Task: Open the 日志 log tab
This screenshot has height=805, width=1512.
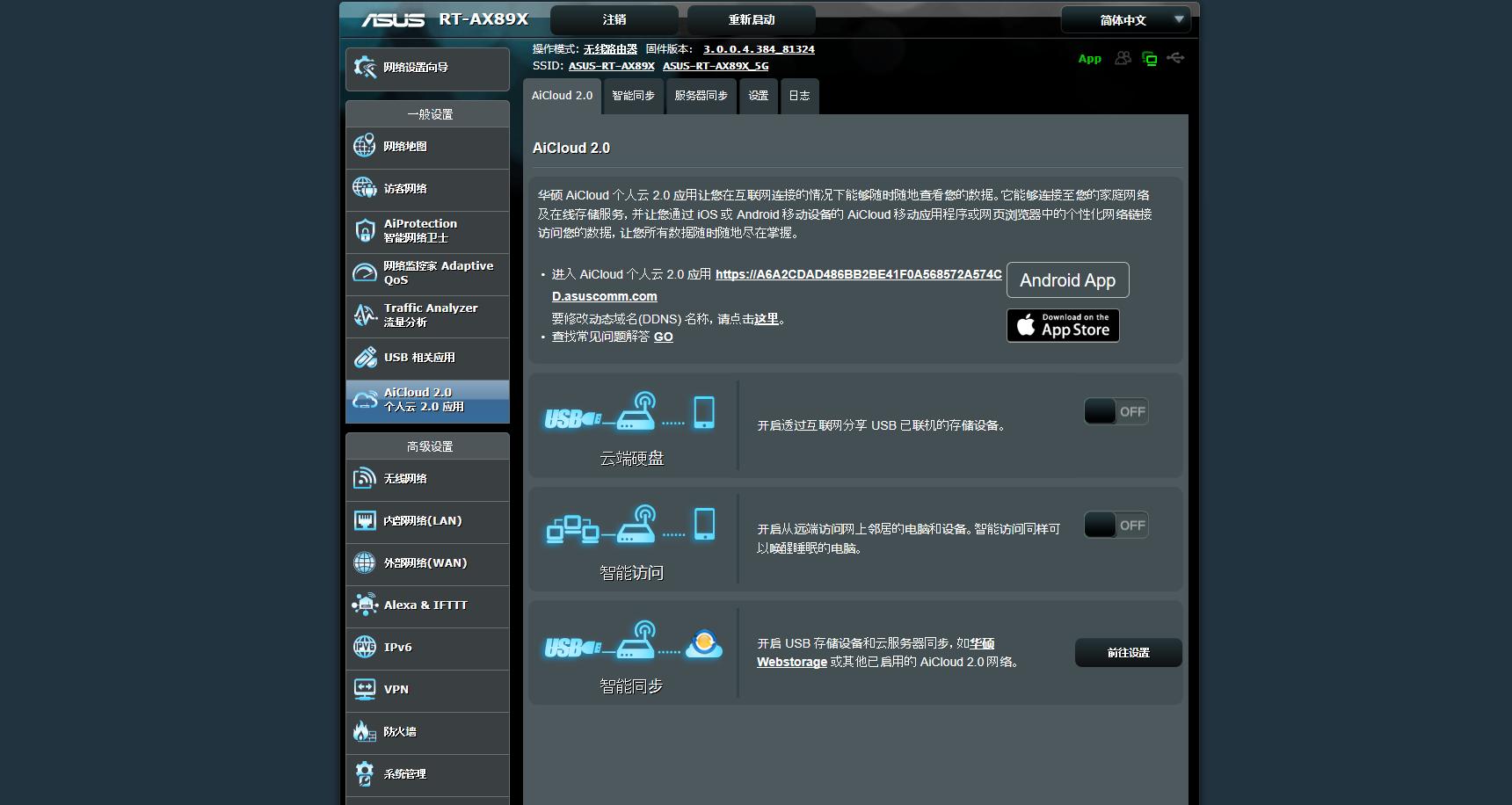Action: 799,96
